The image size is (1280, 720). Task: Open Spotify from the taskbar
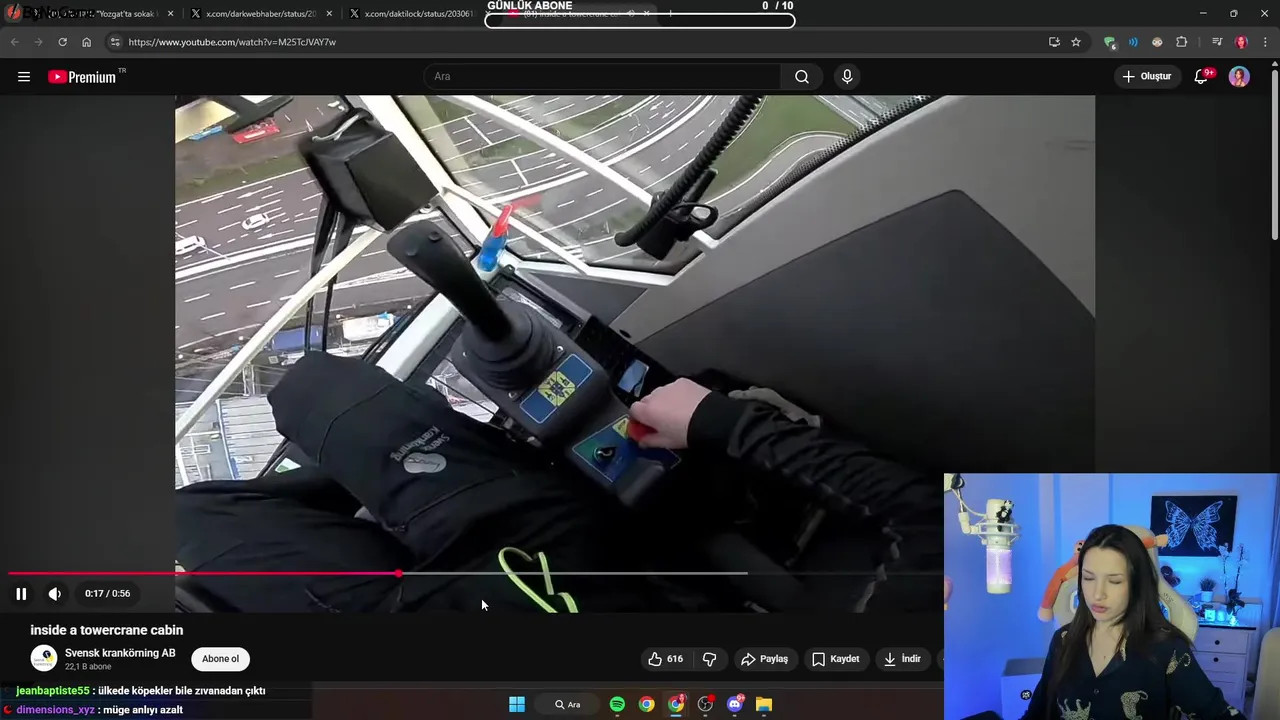(617, 704)
